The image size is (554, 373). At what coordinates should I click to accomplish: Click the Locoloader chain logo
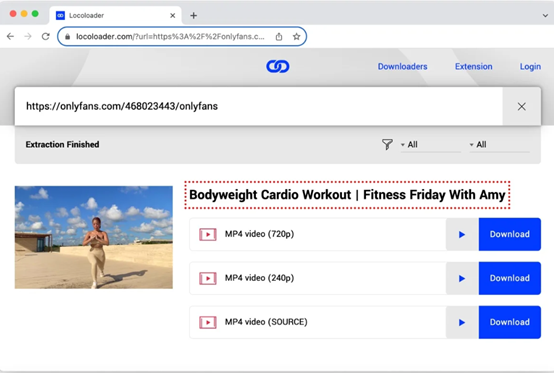click(x=278, y=66)
